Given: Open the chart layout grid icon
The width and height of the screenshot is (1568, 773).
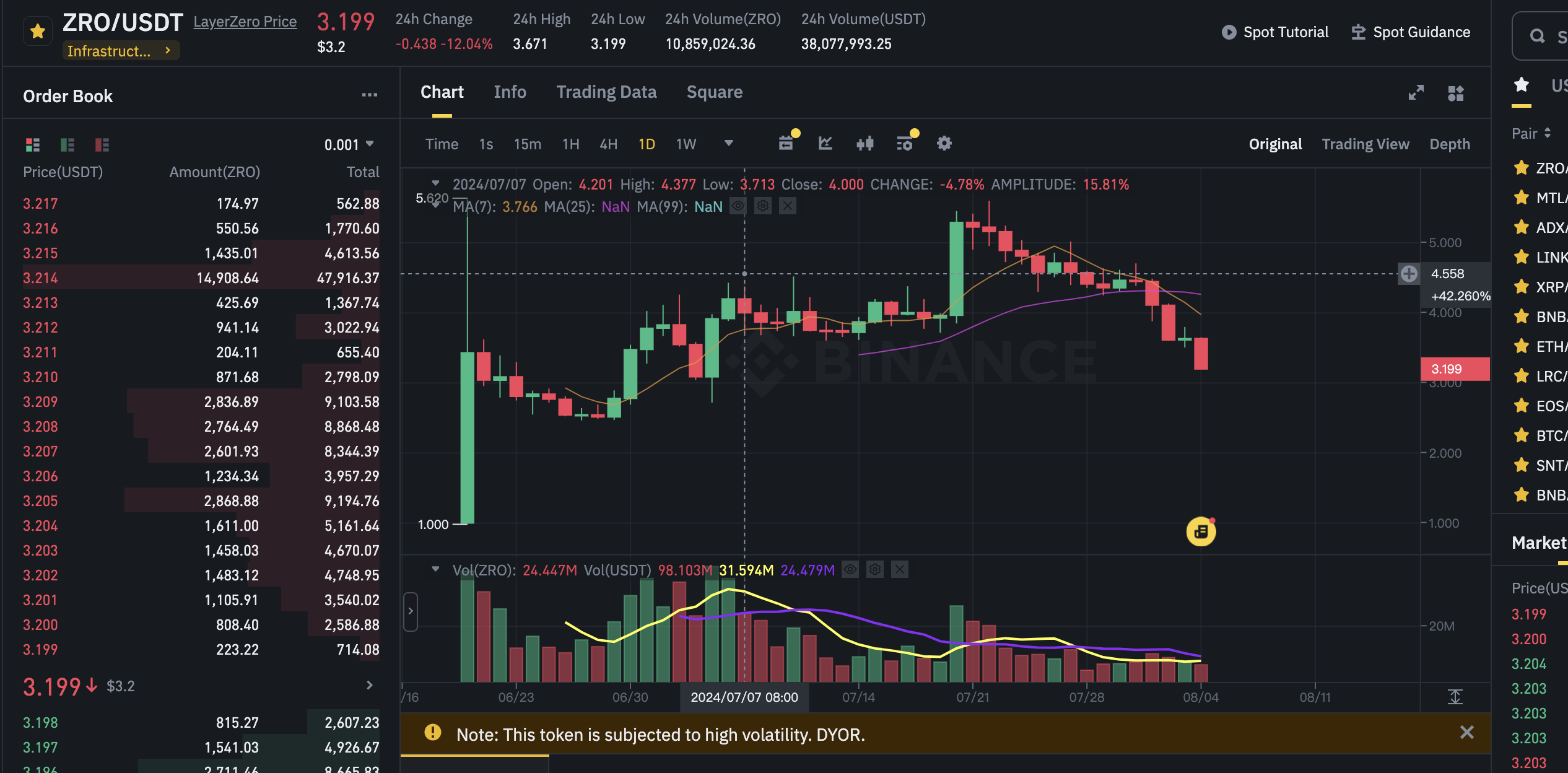Looking at the screenshot, I should coord(1456,93).
